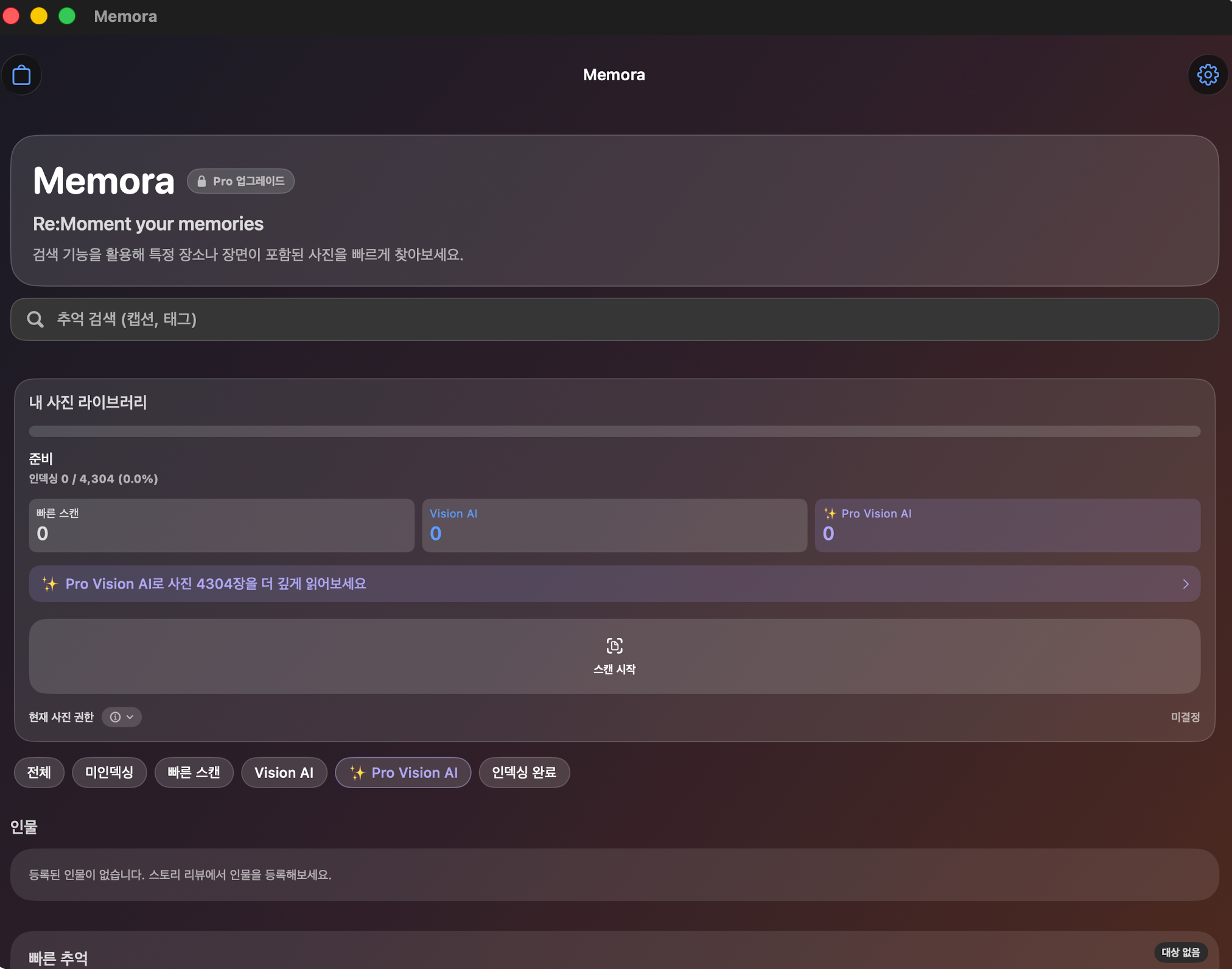Click the sparkle icon on Pro Vision AI stat card
Screen dimensions: 1232x969
[830, 513]
